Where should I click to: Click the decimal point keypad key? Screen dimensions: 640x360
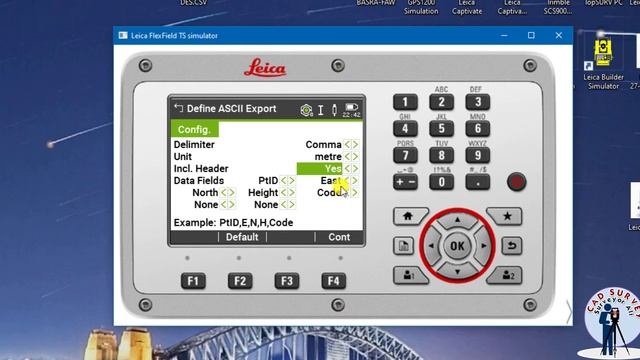[478, 182]
